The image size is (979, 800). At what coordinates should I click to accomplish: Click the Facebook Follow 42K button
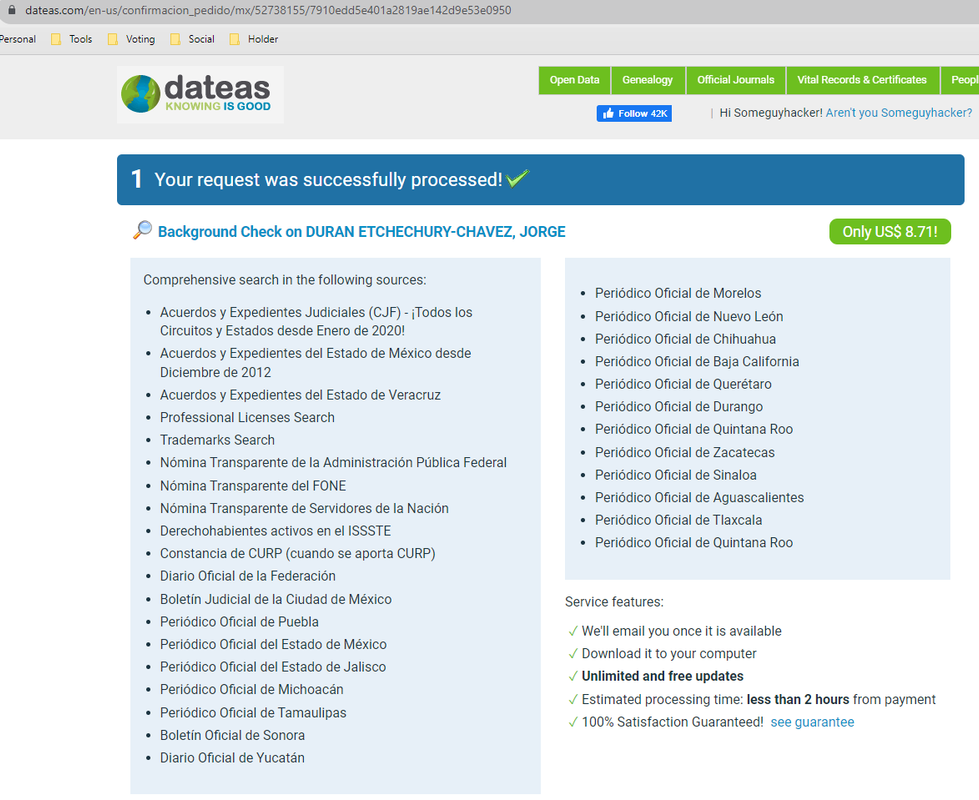pos(634,113)
